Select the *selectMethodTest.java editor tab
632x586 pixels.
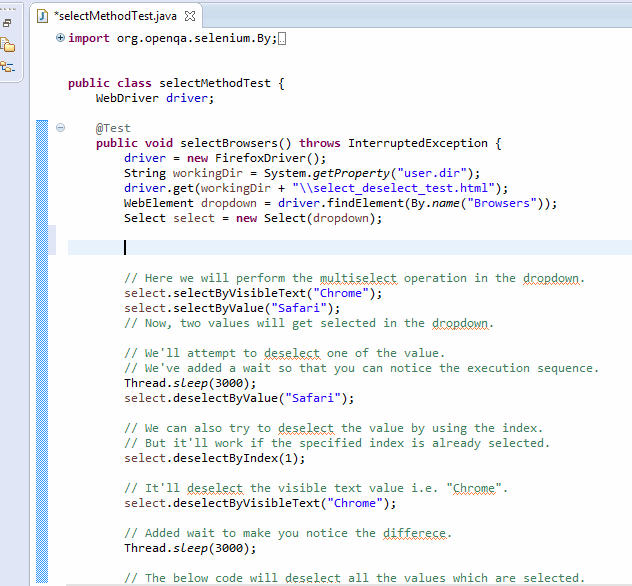pyautogui.click(x=116, y=16)
